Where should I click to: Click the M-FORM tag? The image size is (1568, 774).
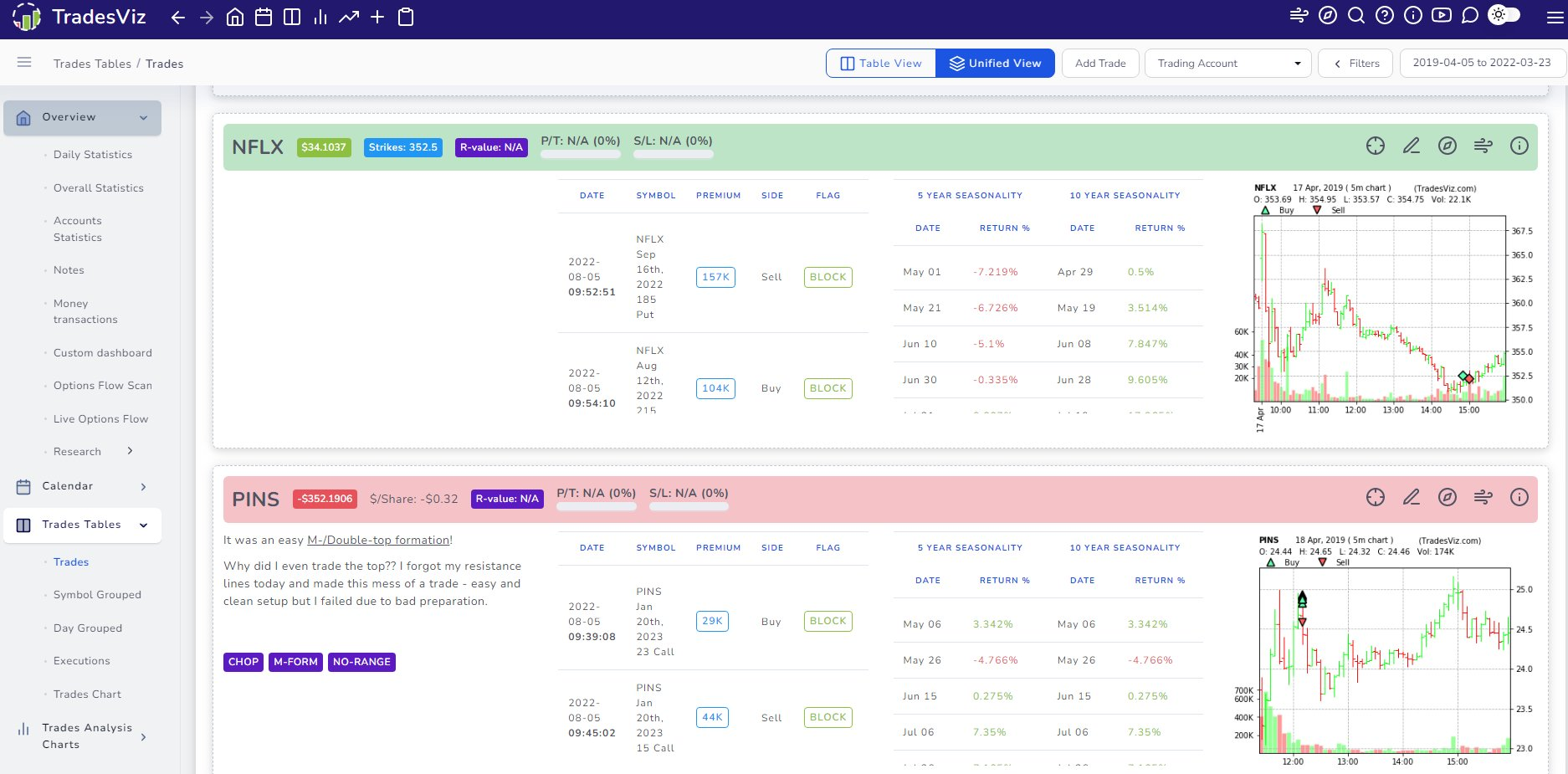295,662
